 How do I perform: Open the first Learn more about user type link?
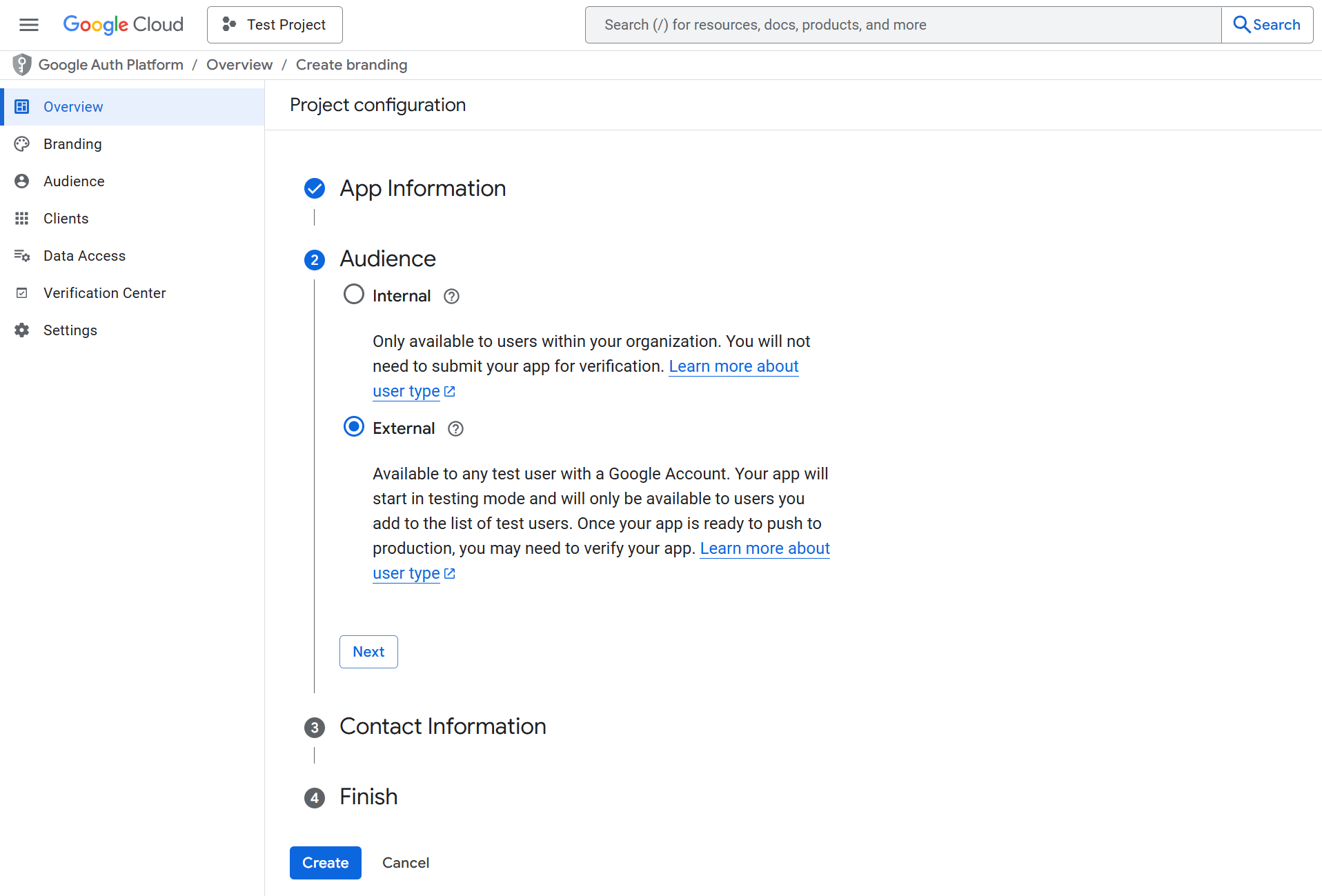(733, 366)
